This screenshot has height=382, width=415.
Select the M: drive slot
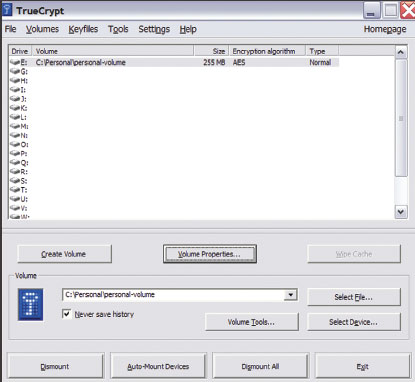[19, 126]
